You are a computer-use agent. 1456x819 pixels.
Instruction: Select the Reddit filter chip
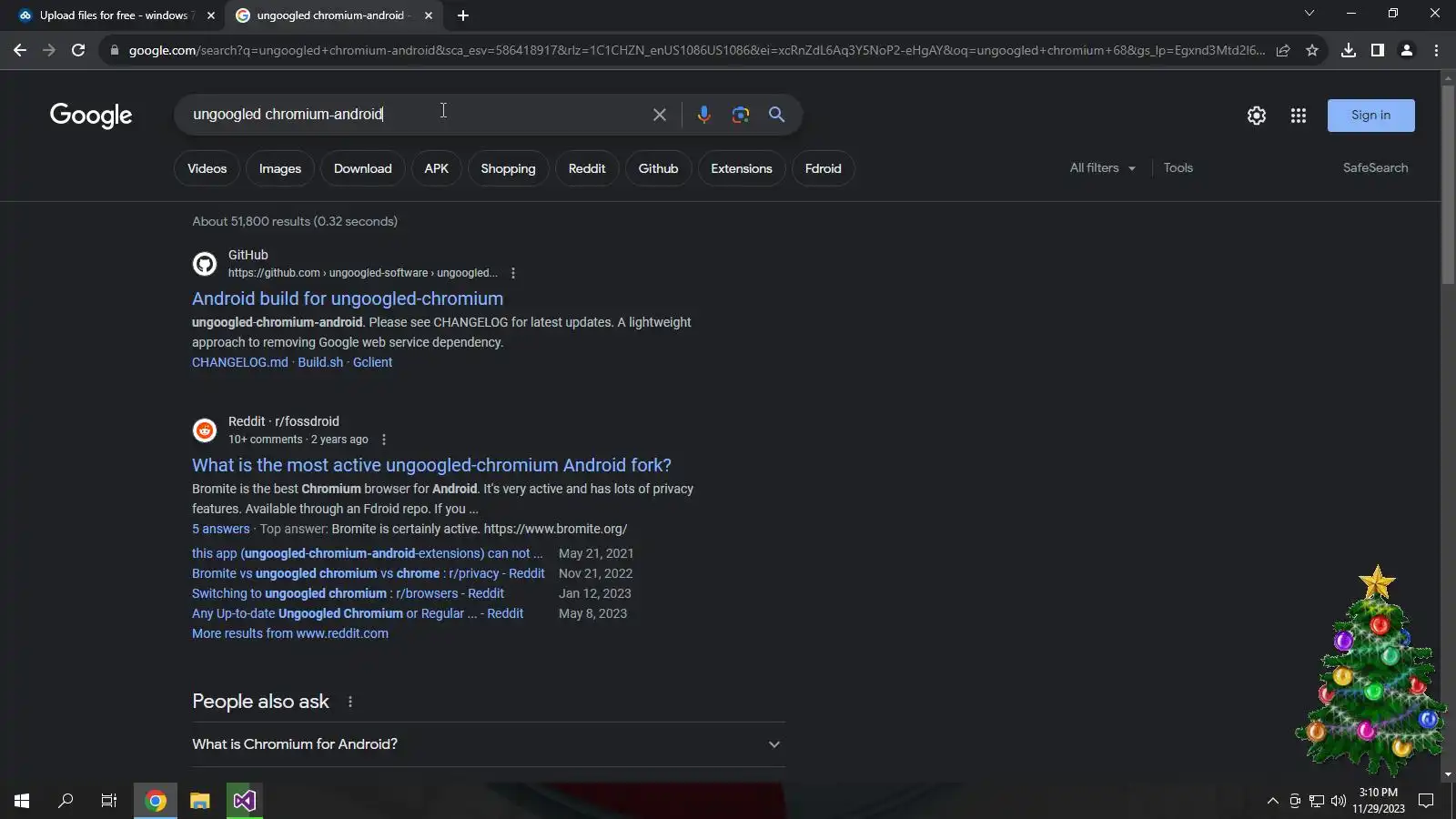tap(587, 168)
